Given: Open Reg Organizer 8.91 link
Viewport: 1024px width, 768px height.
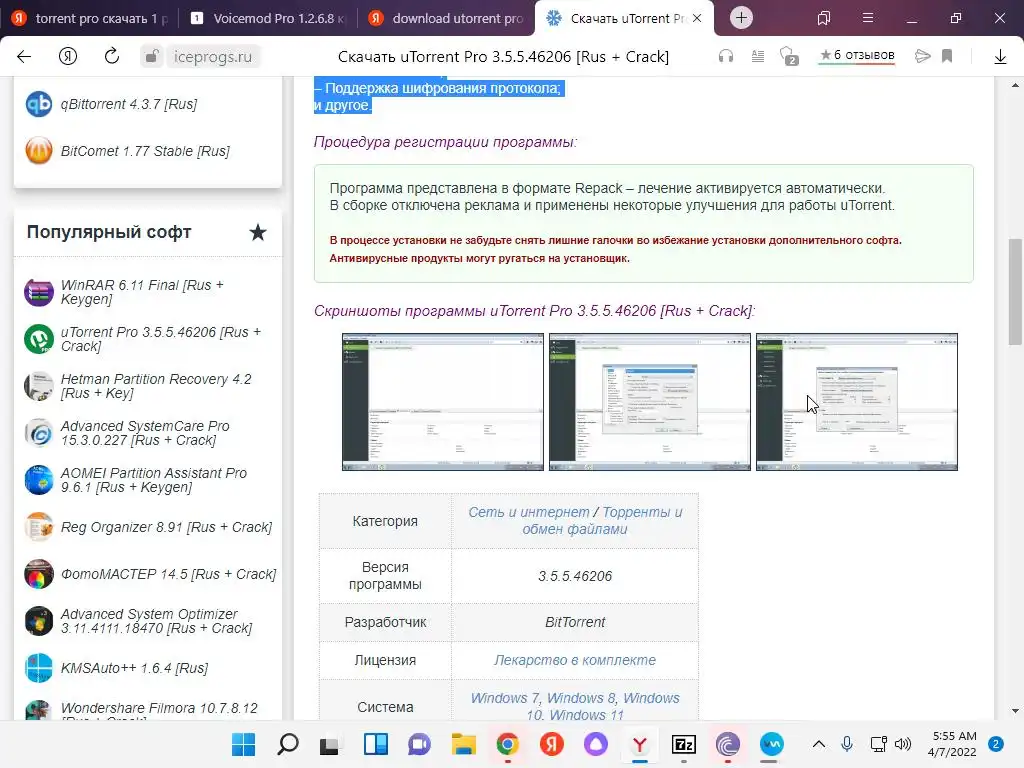Looking at the screenshot, I should [167, 527].
